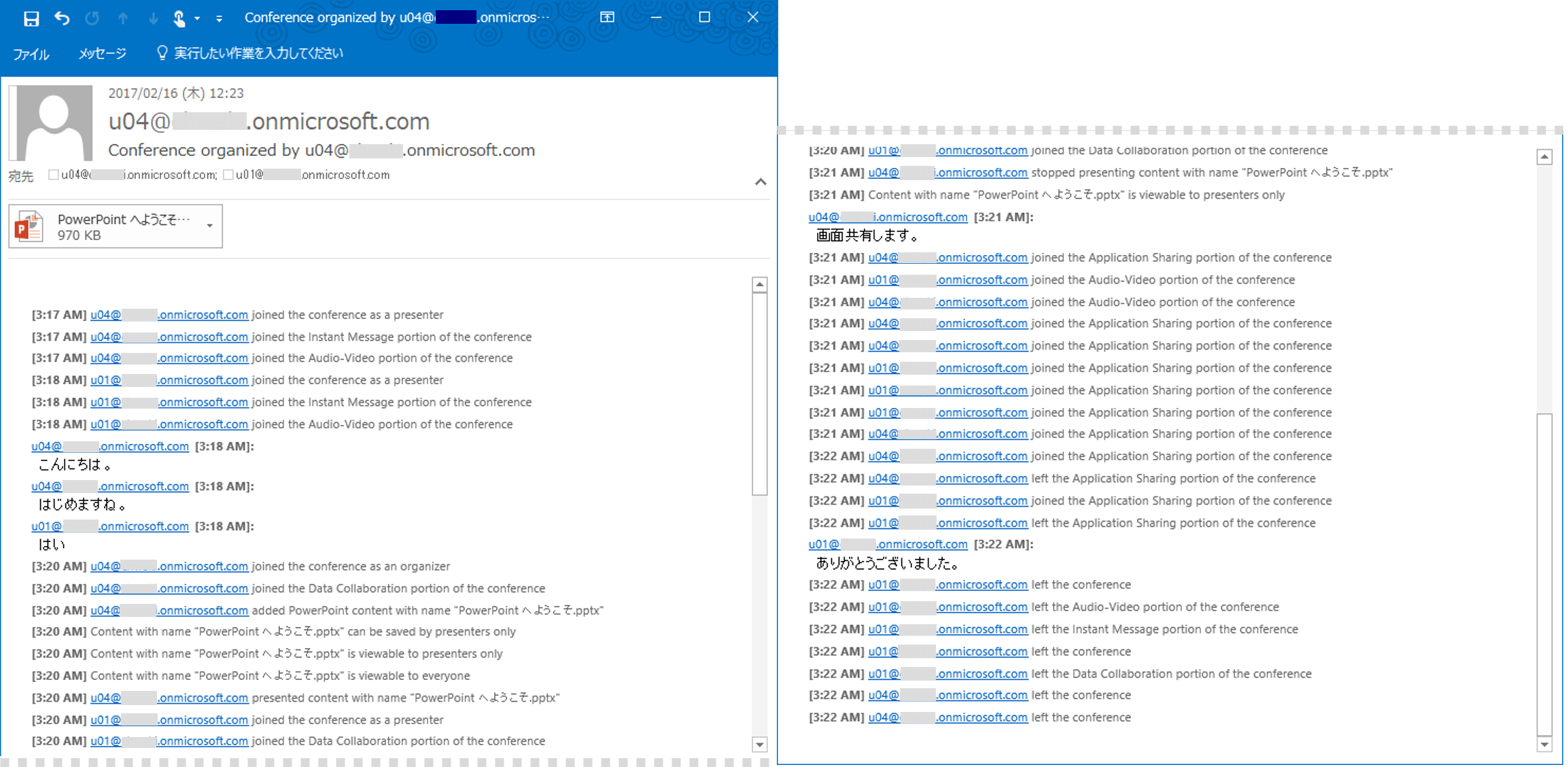The height and width of the screenshot is (767, 1568).
Task: Open the attachment dropdown arrow for PowerPoint file
Action: click(210, 226)
